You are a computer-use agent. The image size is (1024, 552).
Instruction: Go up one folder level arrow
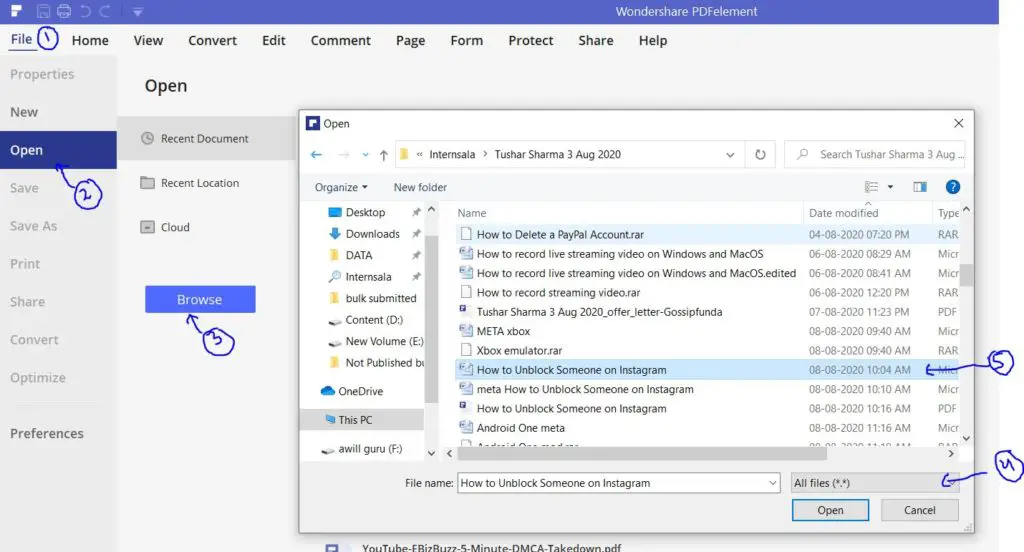pyautogui.click(x=384, y=155)
